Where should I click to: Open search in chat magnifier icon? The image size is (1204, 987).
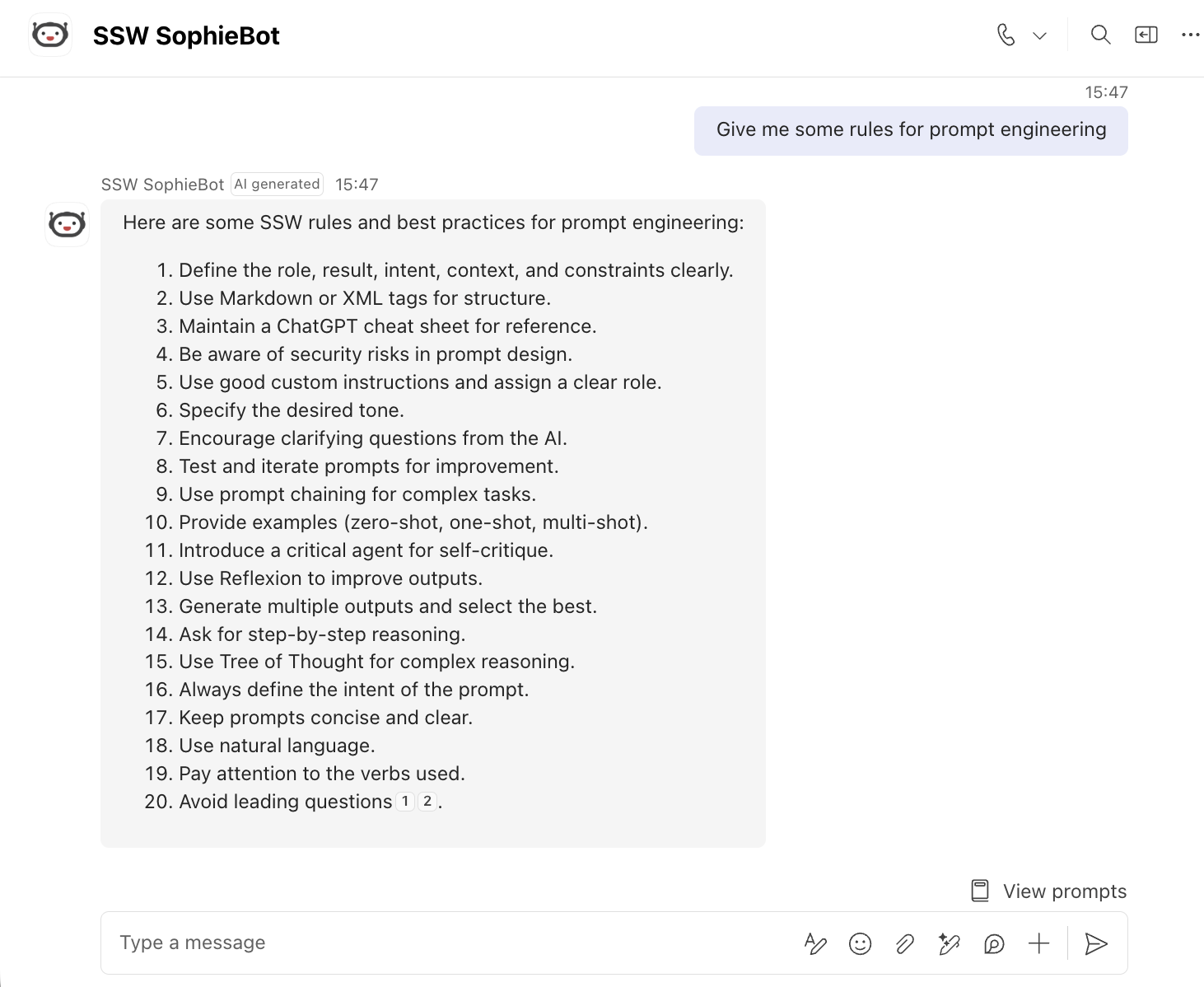[x=1100, y=35]
